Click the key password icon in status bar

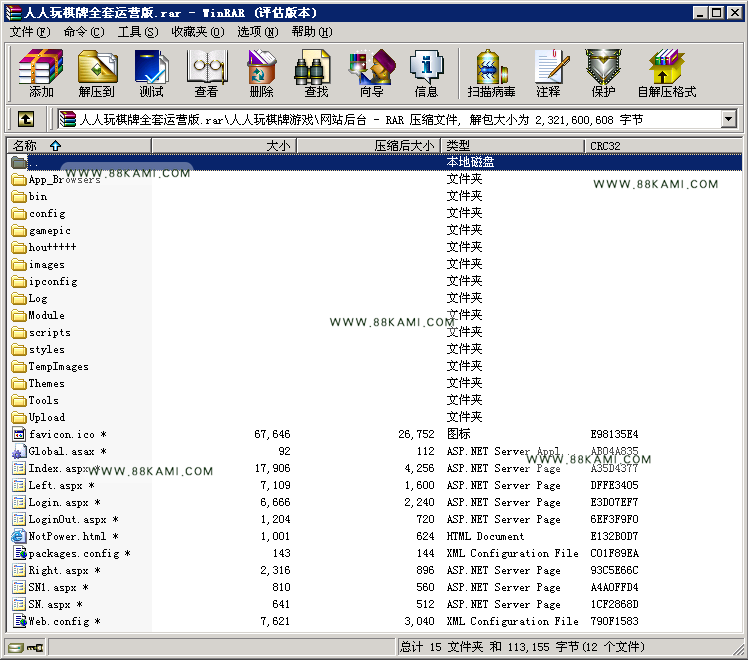35,647
